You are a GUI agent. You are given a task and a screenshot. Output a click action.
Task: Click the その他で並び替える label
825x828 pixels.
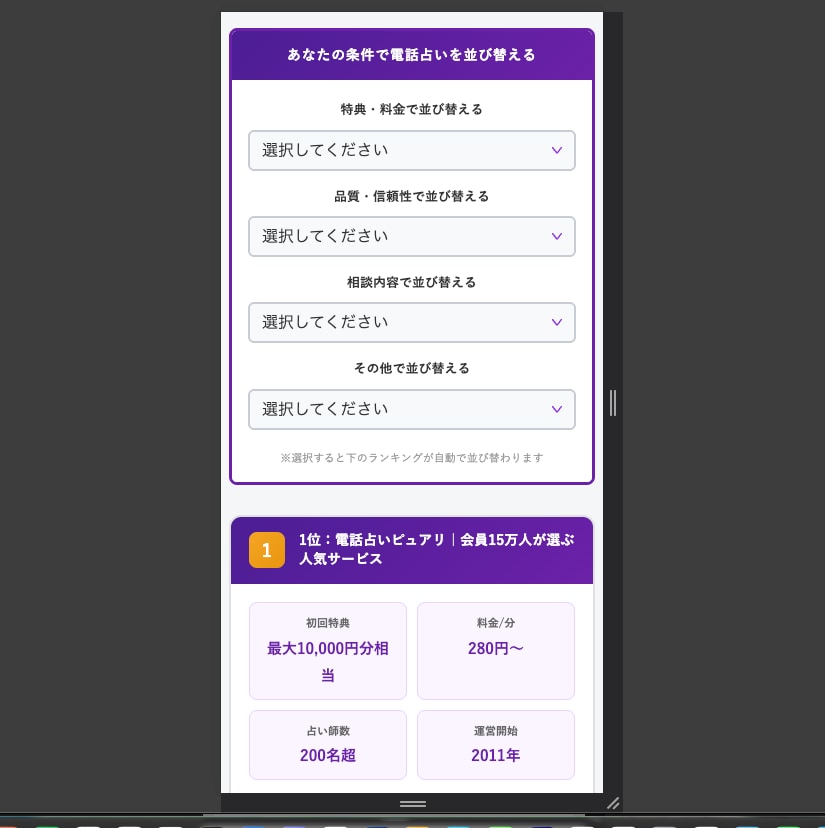point(411,368)
